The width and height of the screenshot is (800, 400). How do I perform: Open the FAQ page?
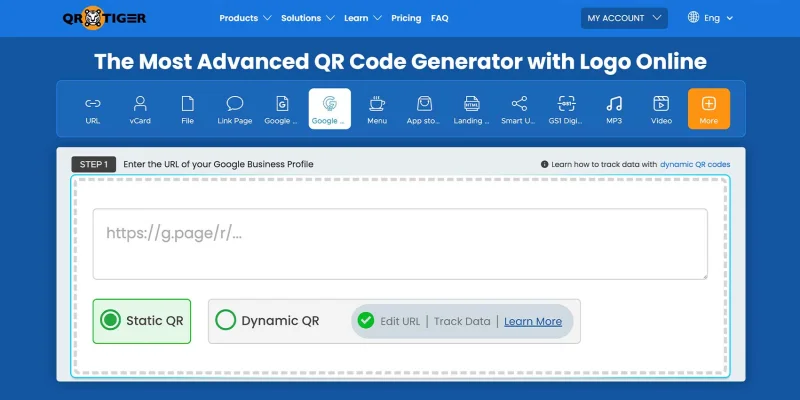click(x=439, y=18)
